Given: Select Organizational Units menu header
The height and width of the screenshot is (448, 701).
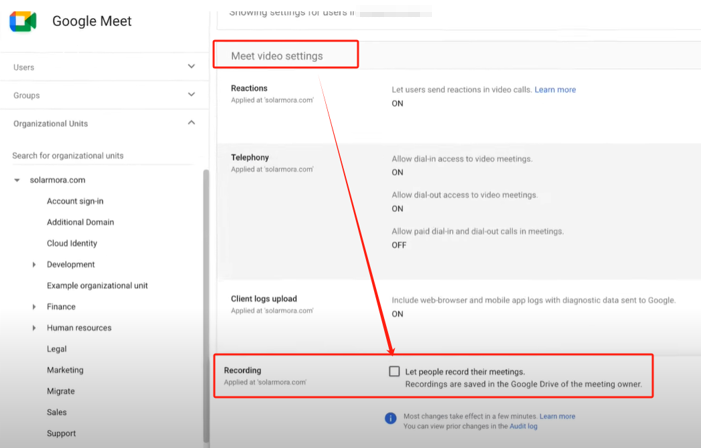Looking at the screenshot, I should [105, 123].
